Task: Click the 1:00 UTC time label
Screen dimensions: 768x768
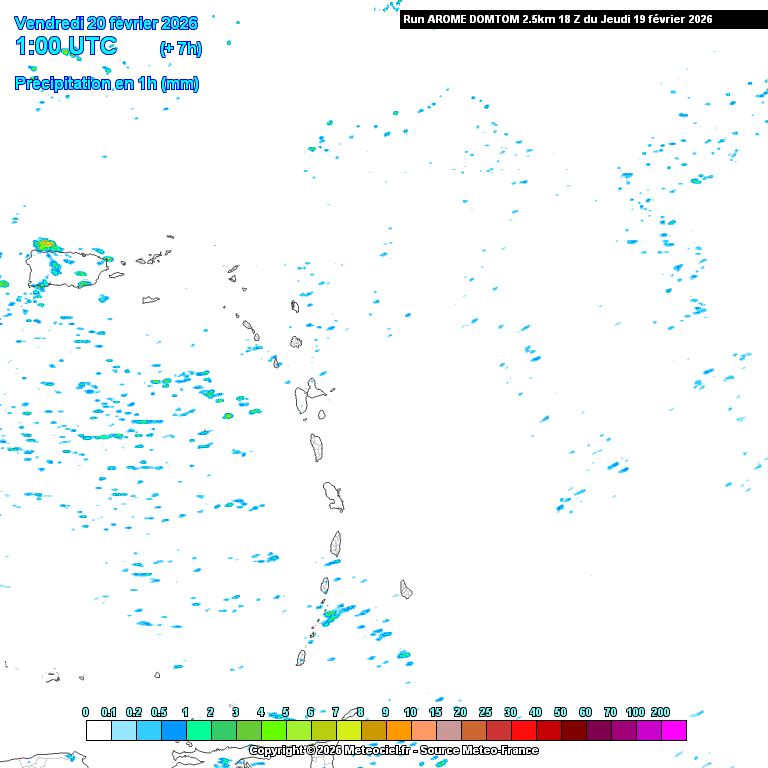Action: tap(66, 46)
